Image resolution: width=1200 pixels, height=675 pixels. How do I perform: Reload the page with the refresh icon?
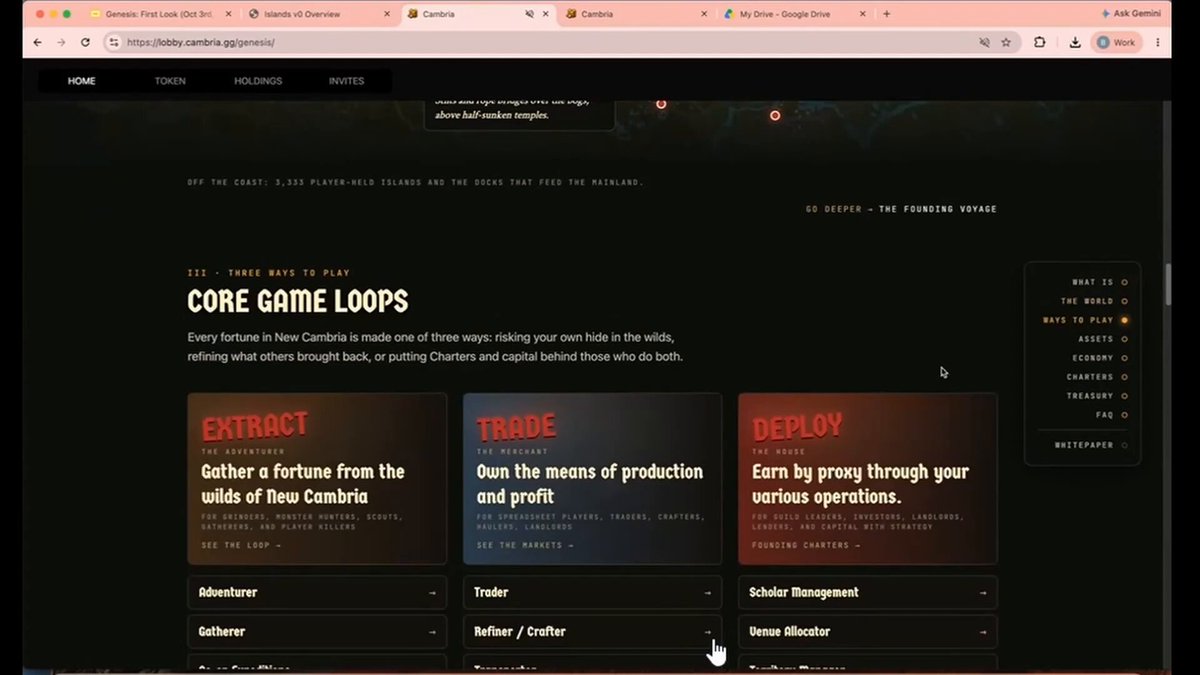click(85, 43)
